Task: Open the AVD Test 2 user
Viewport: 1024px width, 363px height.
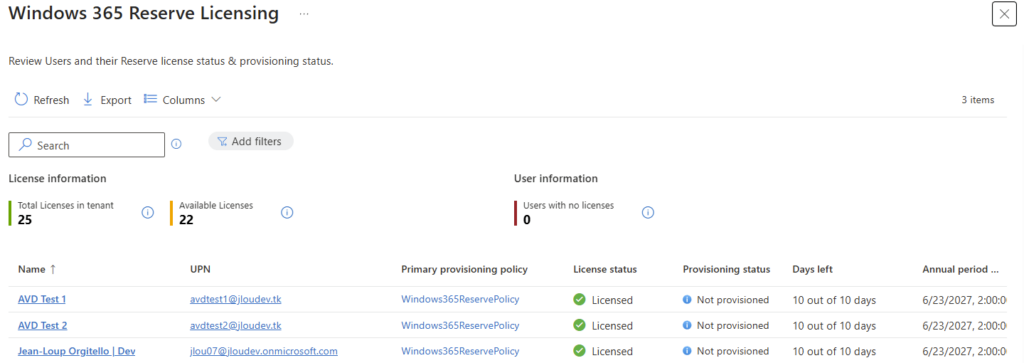Action: [x=42, y=325]
